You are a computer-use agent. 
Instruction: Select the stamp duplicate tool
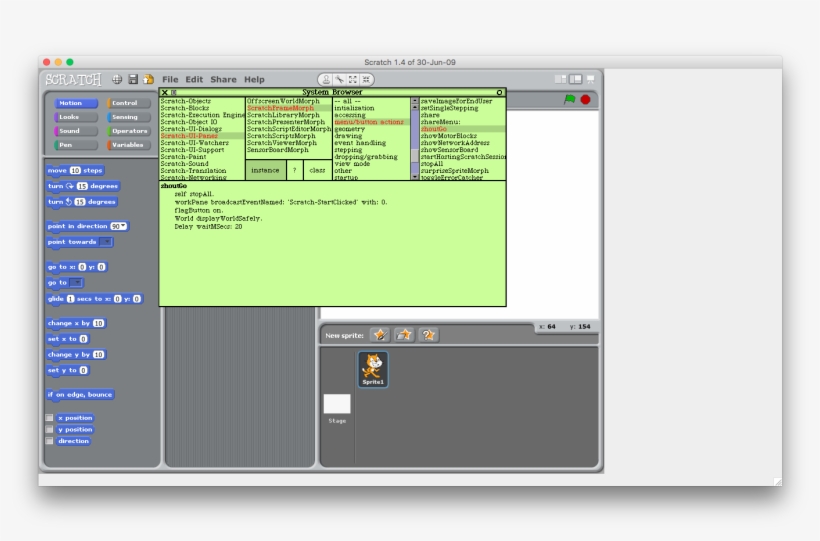[x=326, y=80]
